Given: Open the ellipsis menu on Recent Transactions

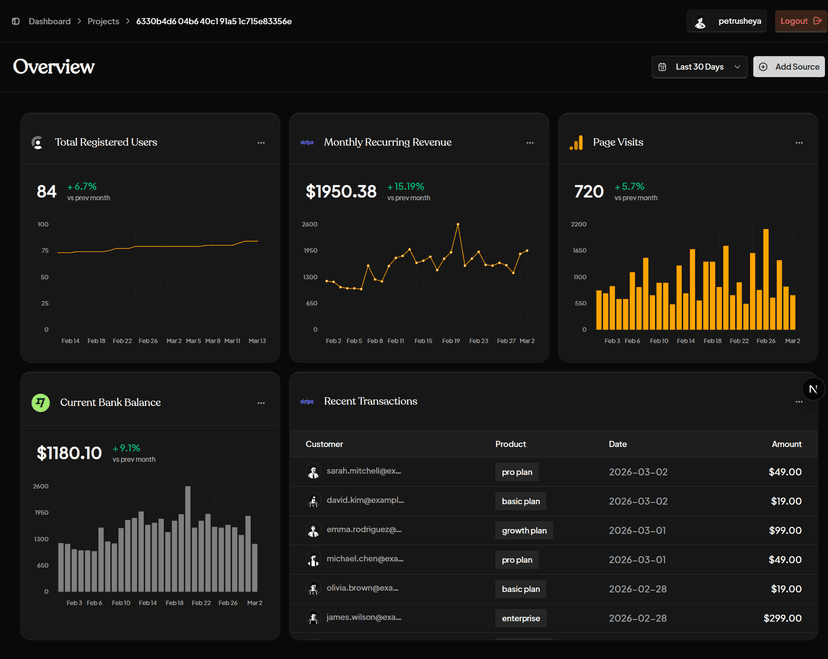Looking at the screenshot, I should pyautogui.click(x=799, y=401).
